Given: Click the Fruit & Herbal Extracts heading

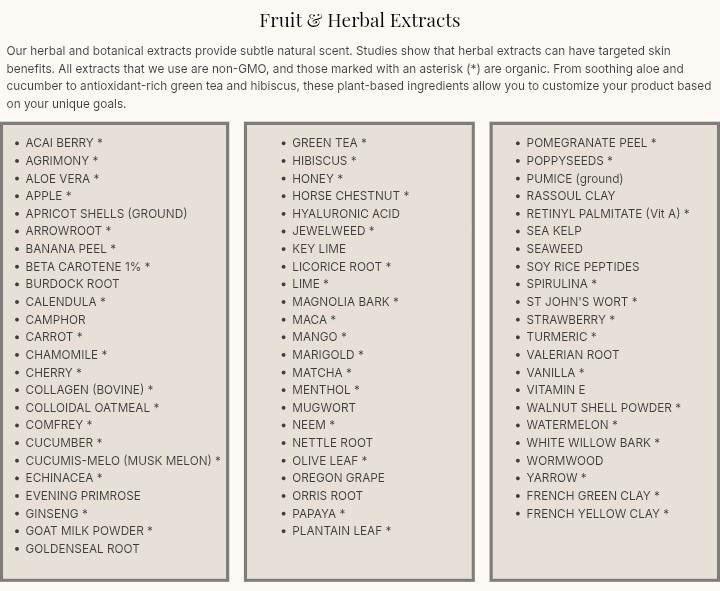Looking at the screenshot, I should pos(360,20).
